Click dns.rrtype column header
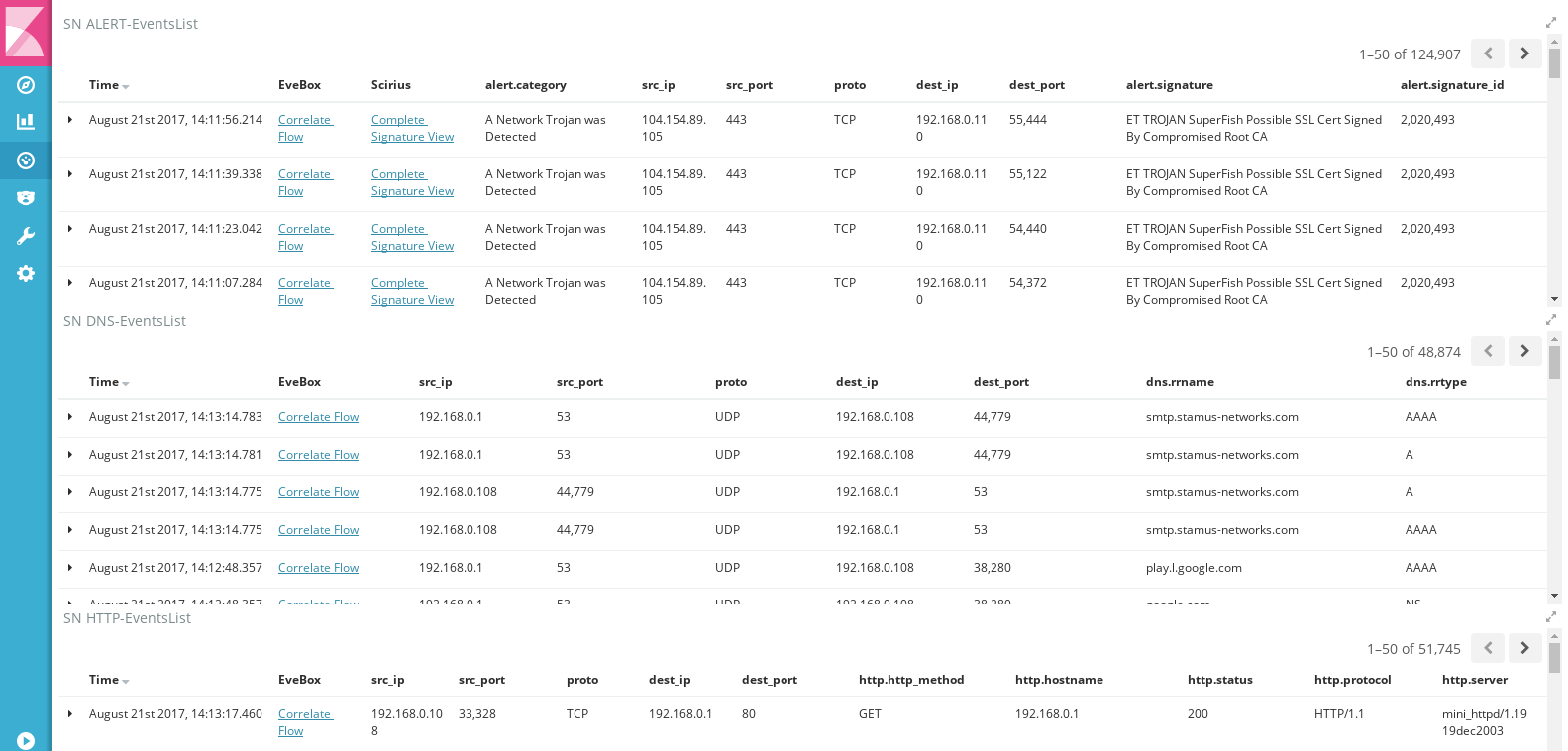1568x751 pixels. [1435, 382]
